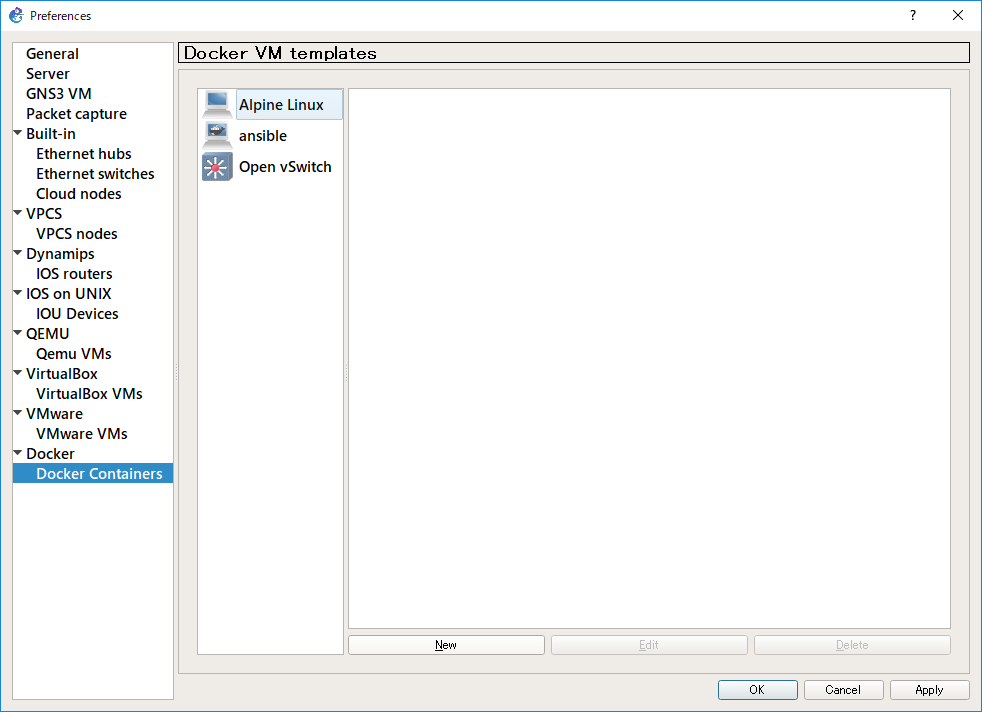Image resolution: width=982 pixels, height=712 pixels.
Task: Collapse the VPCS tree section
Action: [18, 213]
